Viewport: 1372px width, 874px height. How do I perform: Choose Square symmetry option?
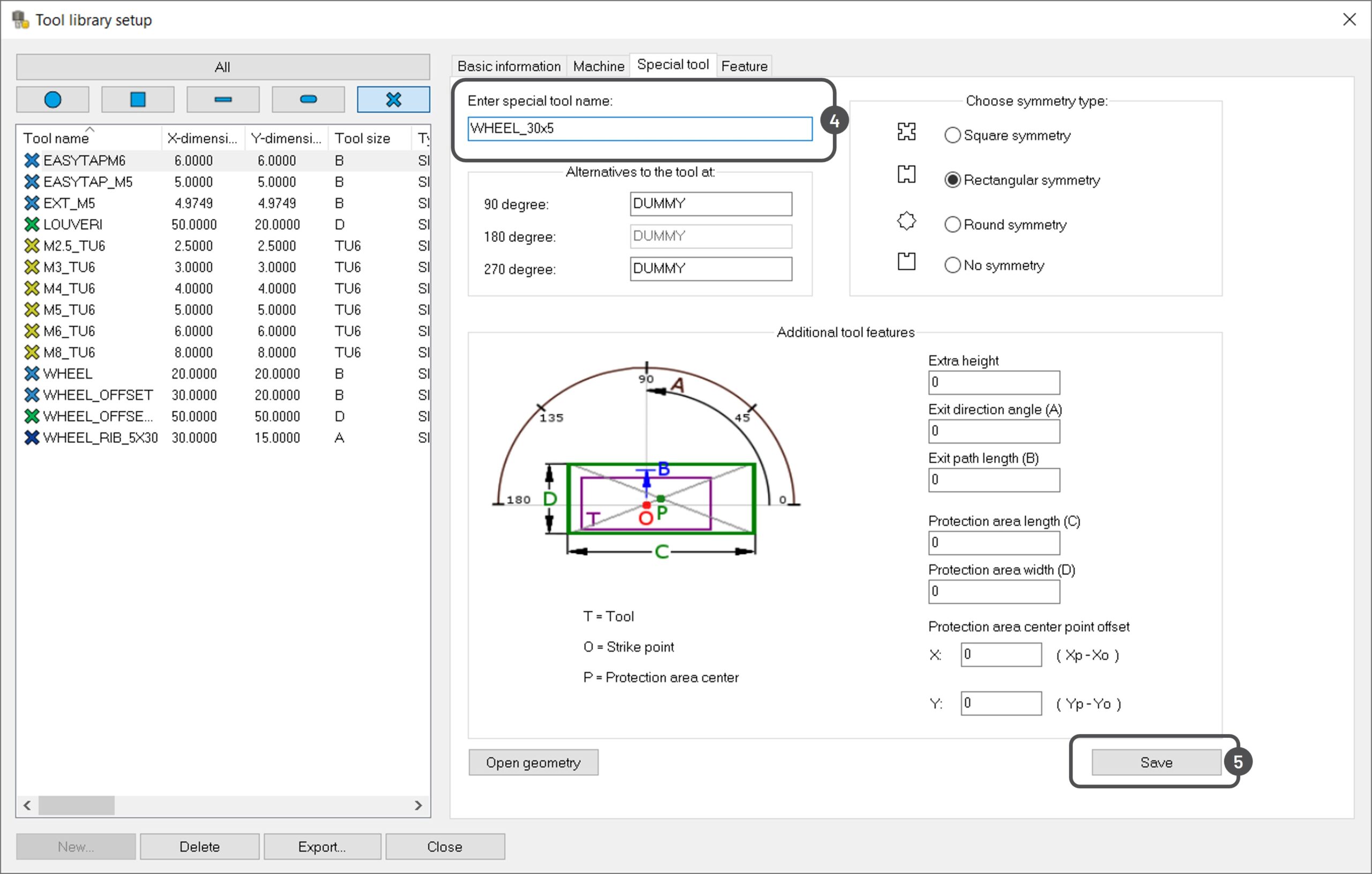click(x=952, y=136)
